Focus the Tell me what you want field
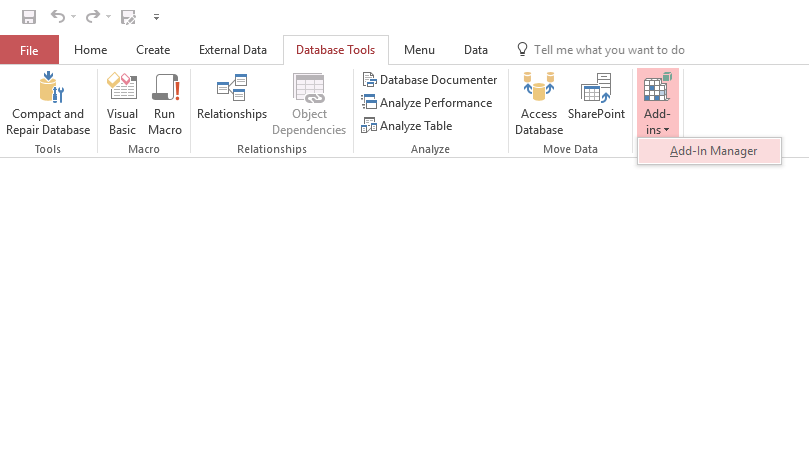The image size is (809, 470). coord(609,50)
